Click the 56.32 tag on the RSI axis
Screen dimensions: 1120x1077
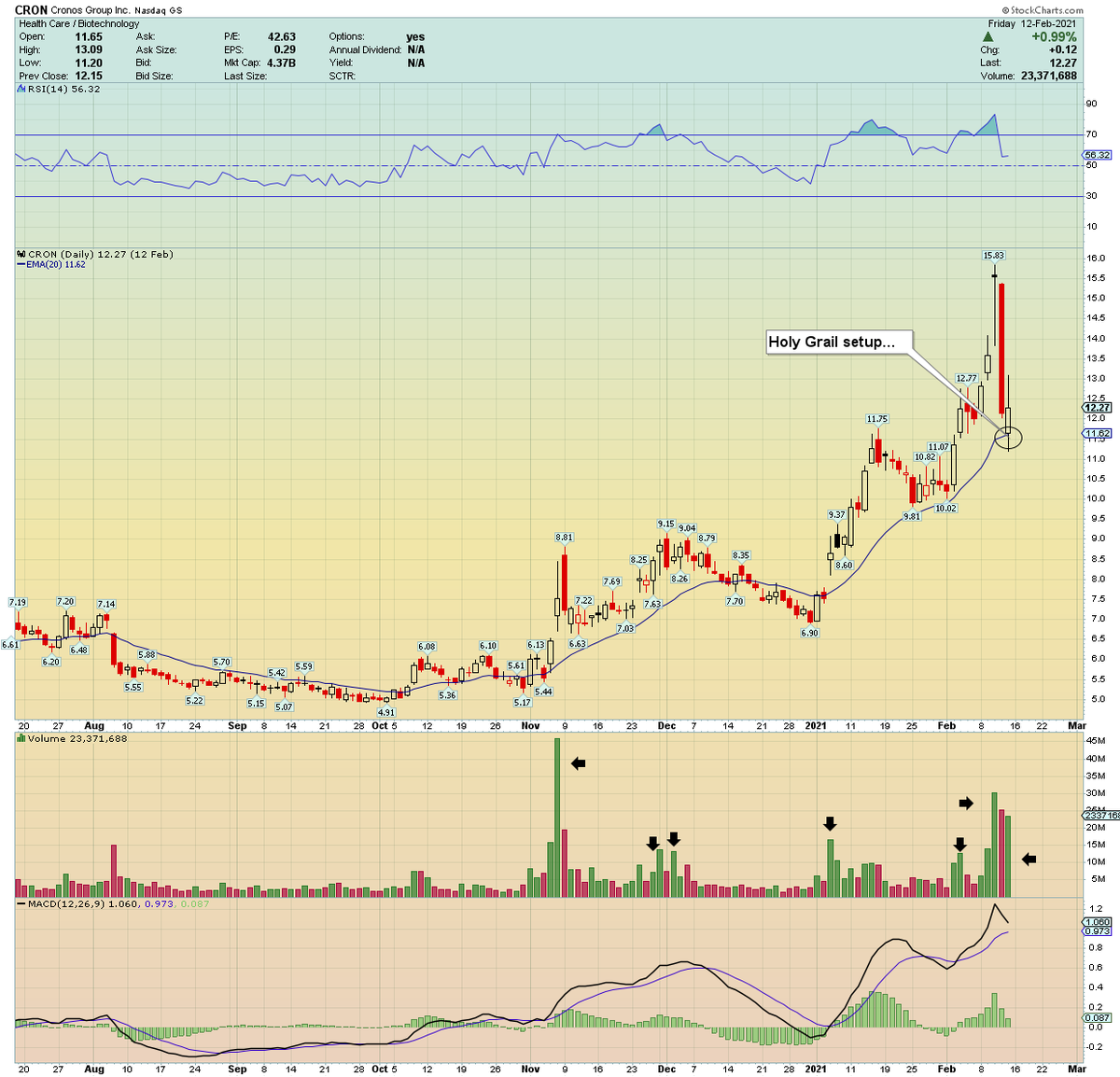pyautogui.click(x=1097, y=155)
